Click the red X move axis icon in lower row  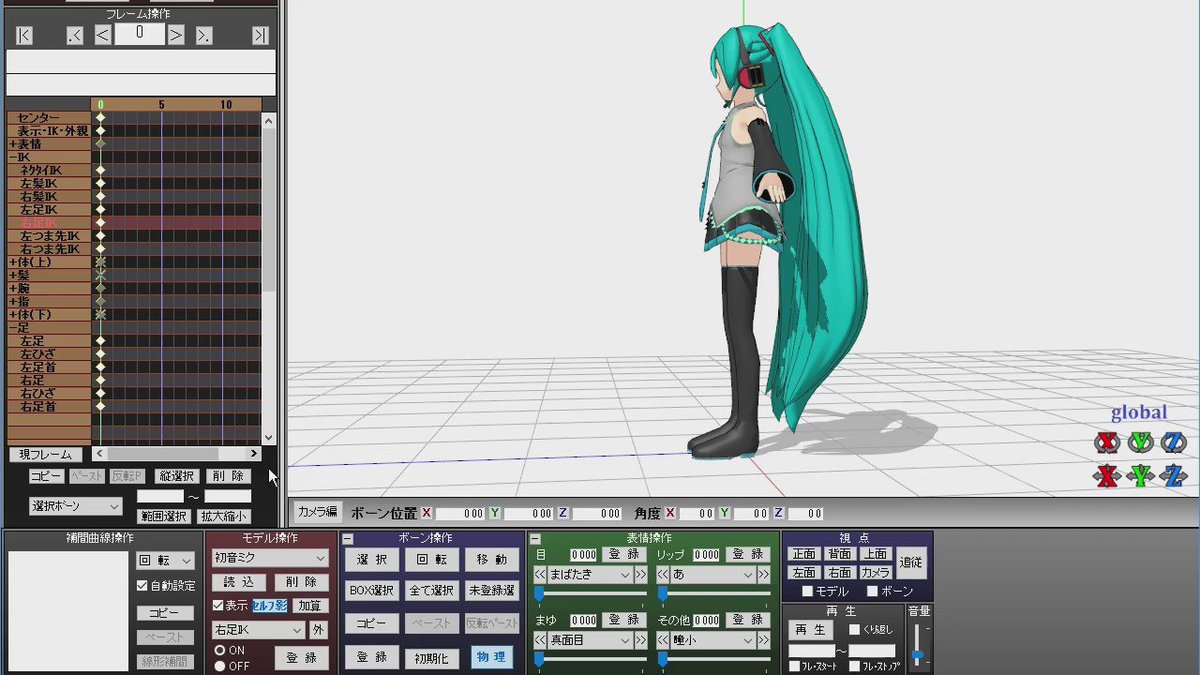pos(1105,476)
